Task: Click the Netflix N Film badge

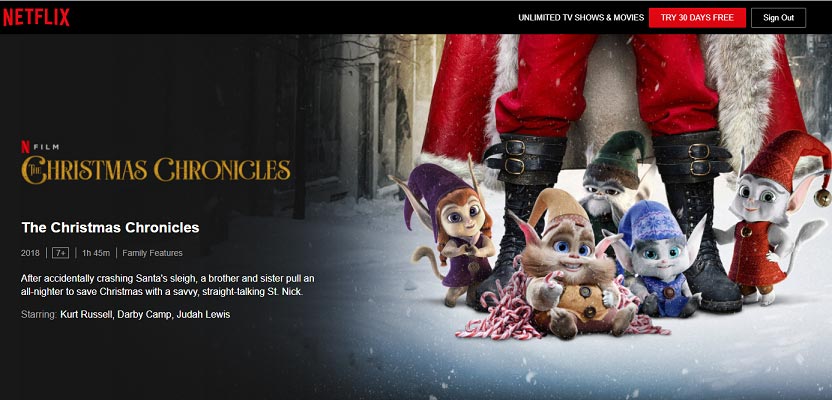Action: pyautogui.click(x=40, y=147)
